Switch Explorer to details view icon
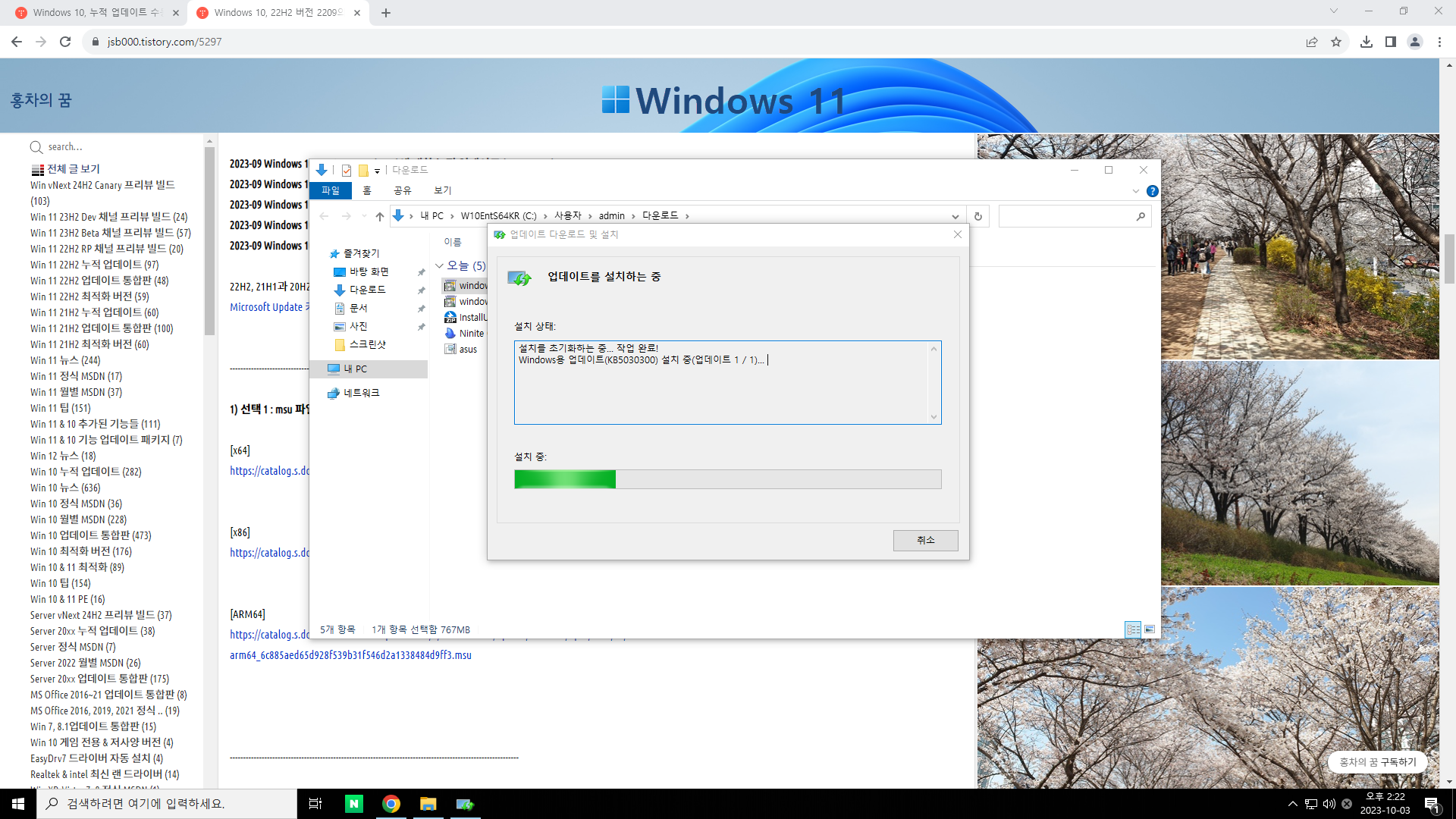1456x819 pixels. click(1133, 629)
